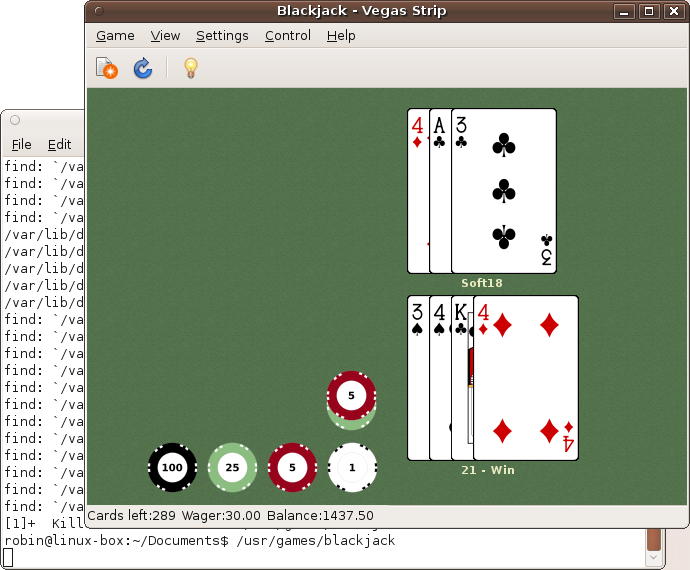Click the terminal command line "/usr/games/blackjack"
690x570 pixels.
coord(316,541)
